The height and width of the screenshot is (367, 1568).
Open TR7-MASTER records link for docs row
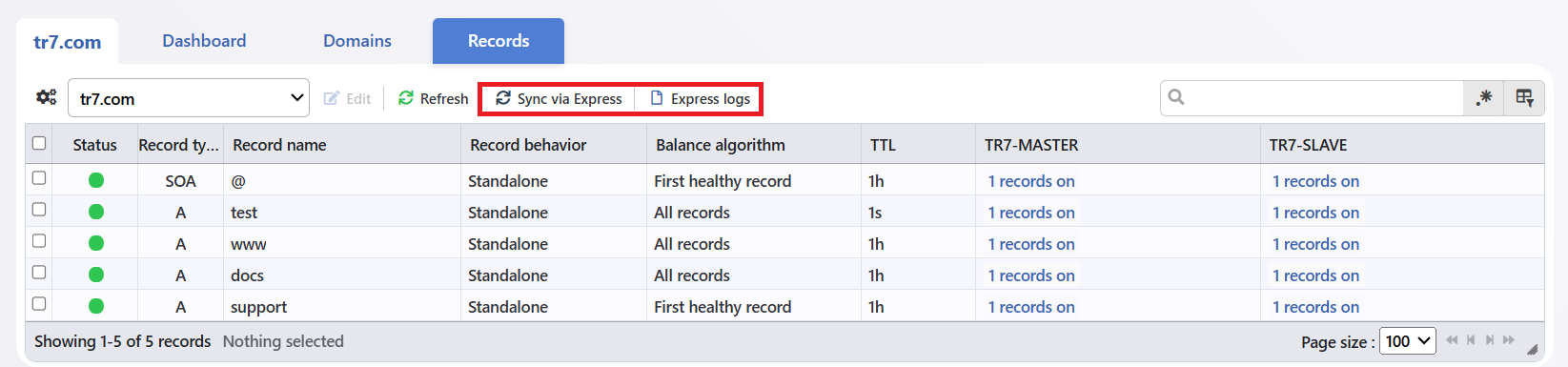point(1031,275)
